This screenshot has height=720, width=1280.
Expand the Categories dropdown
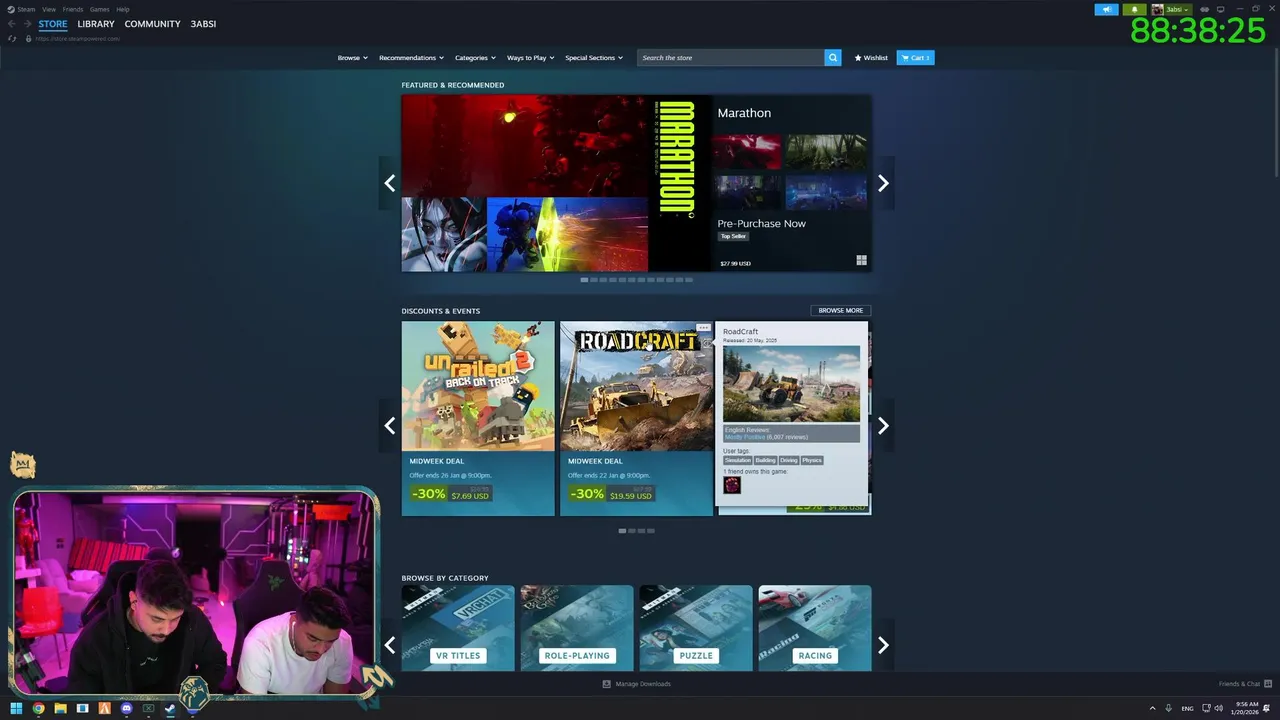click(475, 58)
